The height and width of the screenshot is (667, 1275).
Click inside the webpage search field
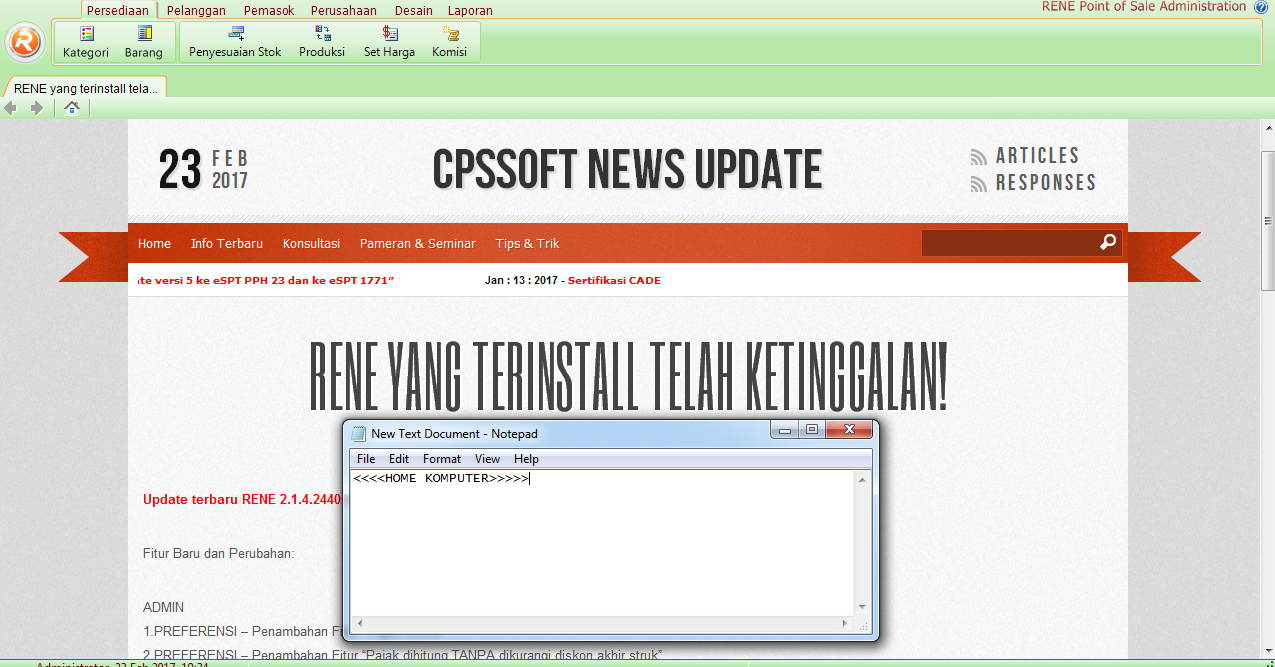click(1009, 243)
